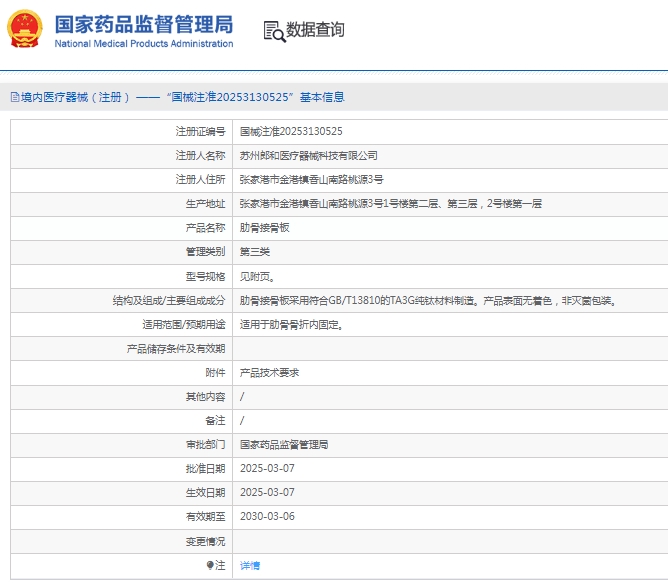
Task: Click the 结构及组成/主要组成成分 label
Action: [169, 300]
